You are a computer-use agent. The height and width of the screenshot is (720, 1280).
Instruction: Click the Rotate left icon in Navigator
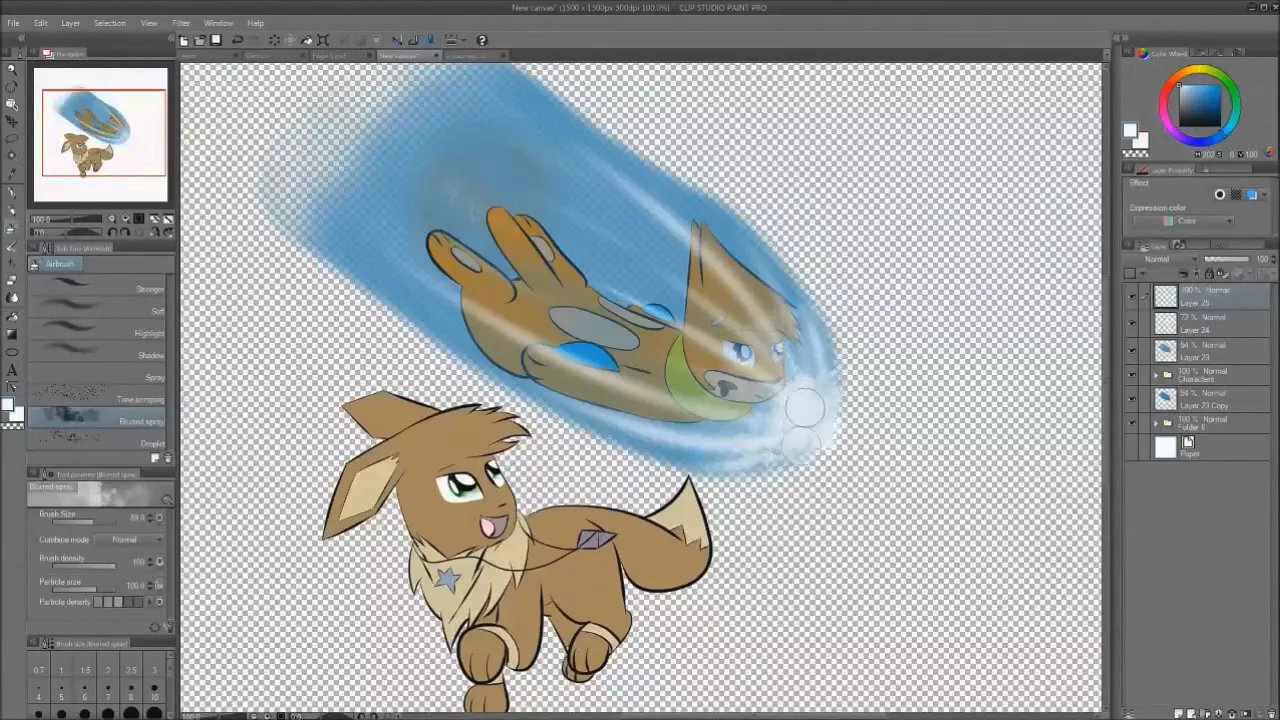112,231
